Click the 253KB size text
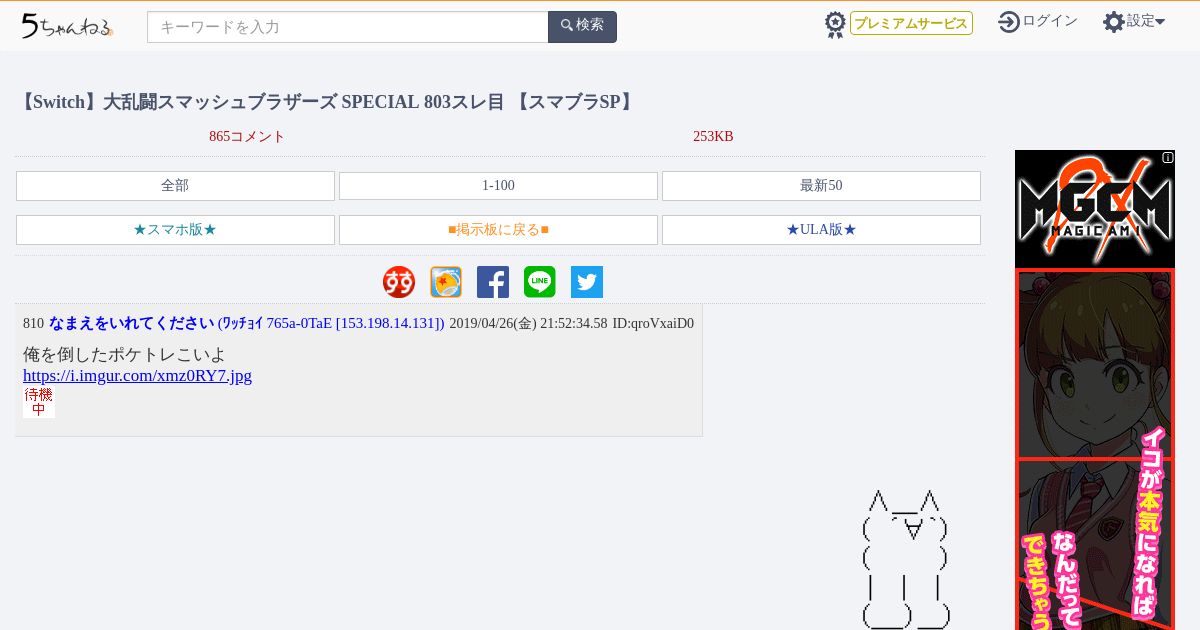Viewport: 1200px width, 630px height. click(713, 137)
